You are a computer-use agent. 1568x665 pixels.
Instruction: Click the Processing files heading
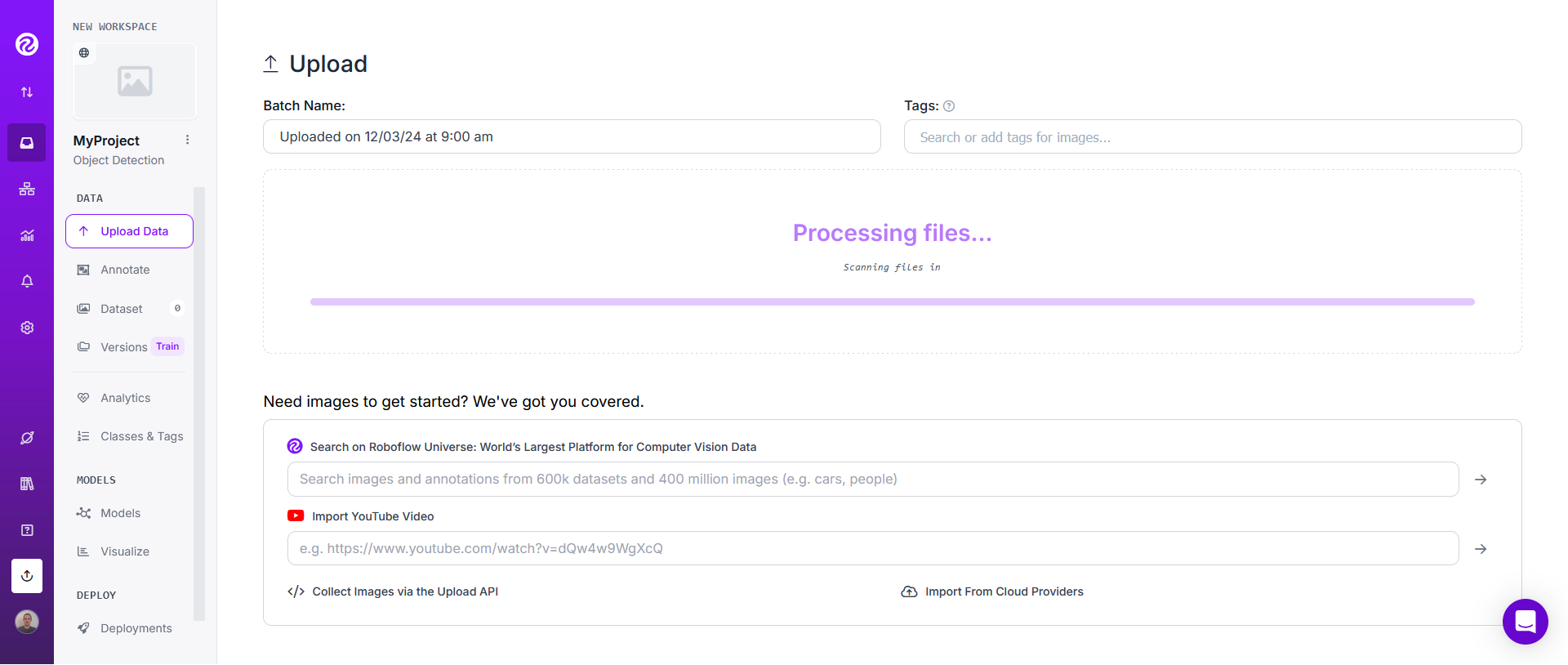click(x=892, y=233)
